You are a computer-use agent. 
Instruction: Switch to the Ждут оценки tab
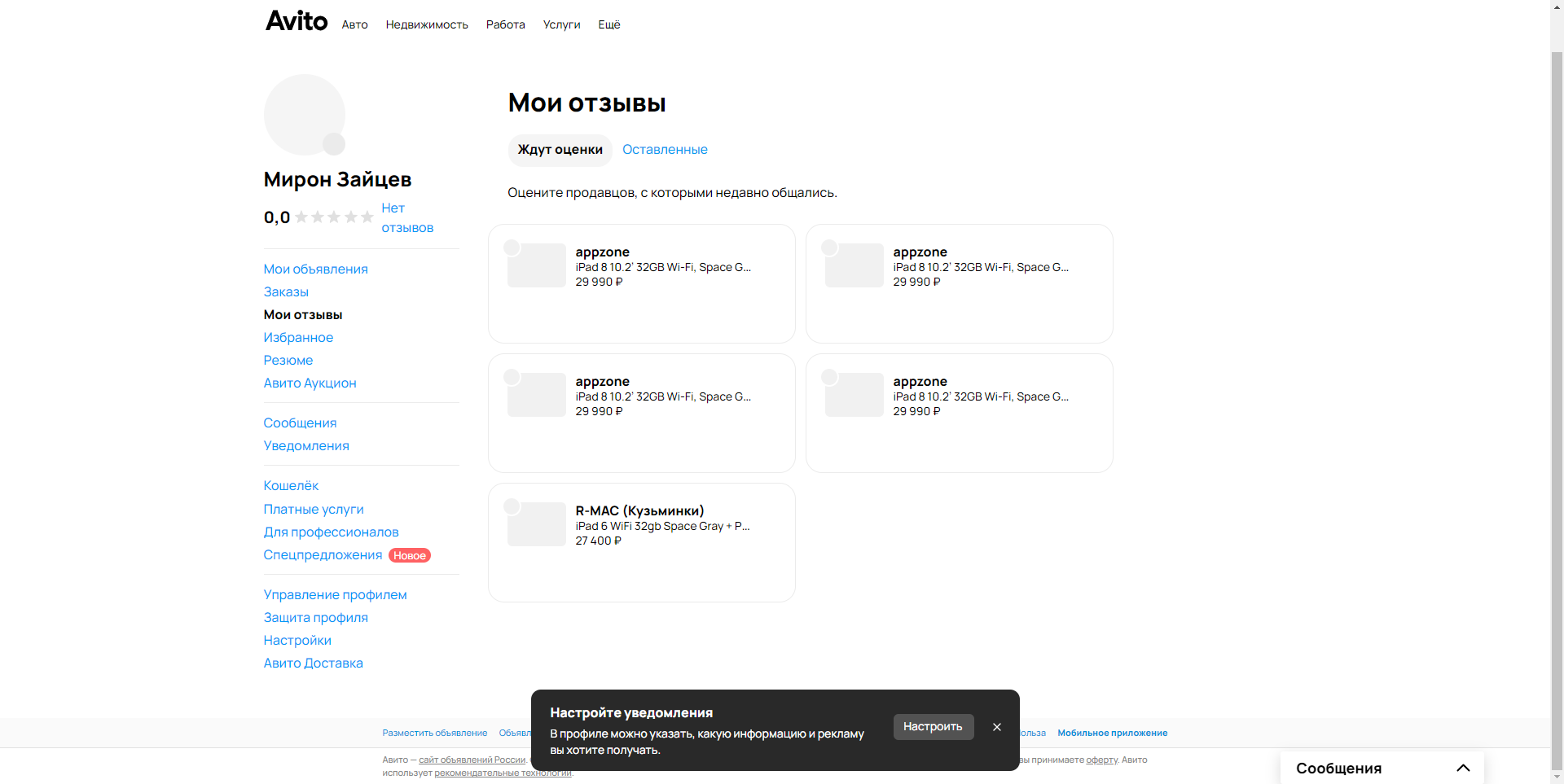pyautogui.click(x=560, y=150)
